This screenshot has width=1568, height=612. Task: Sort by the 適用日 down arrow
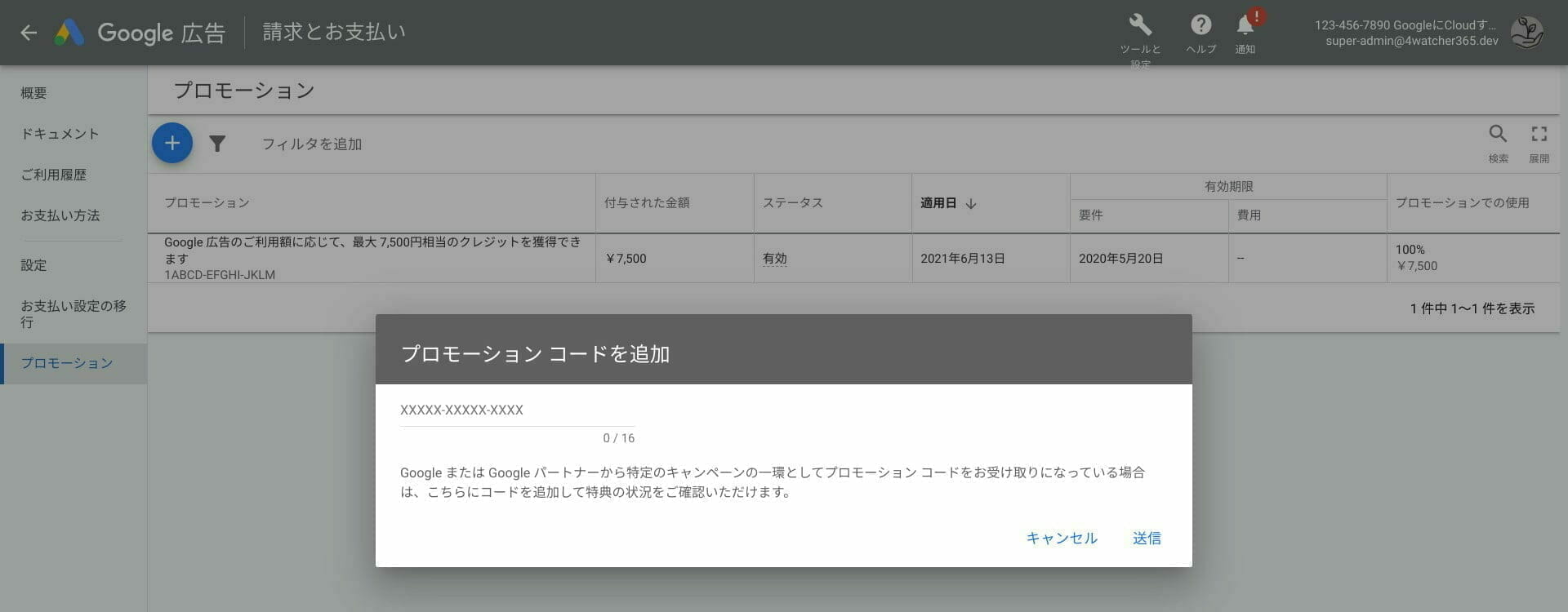[x=971, y=204]
